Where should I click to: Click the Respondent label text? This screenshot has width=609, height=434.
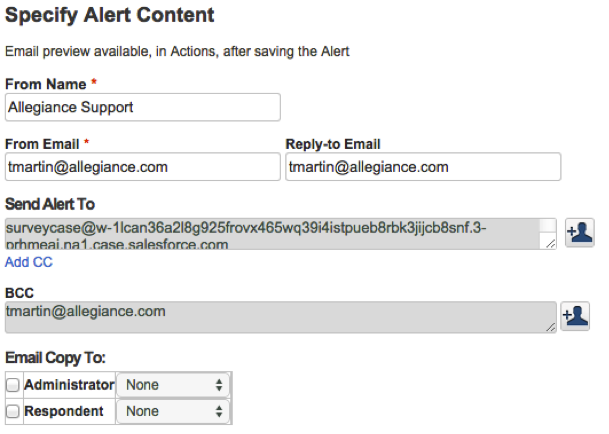coord(64,411)
